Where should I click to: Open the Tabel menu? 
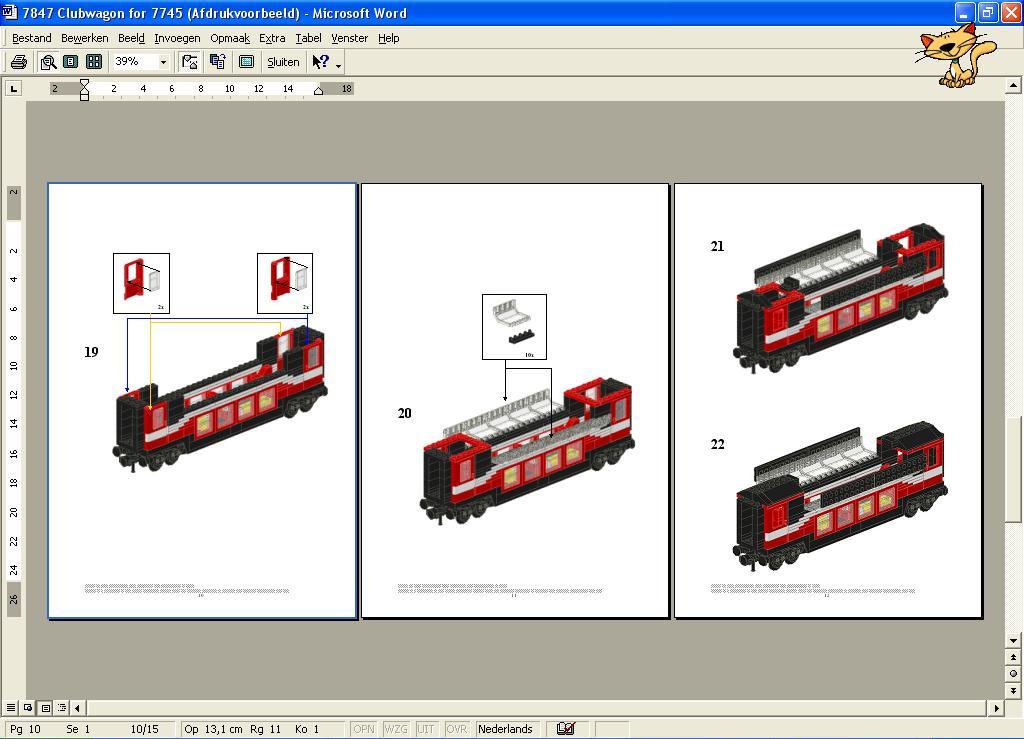pyautogui.click(x=308, y=38)
